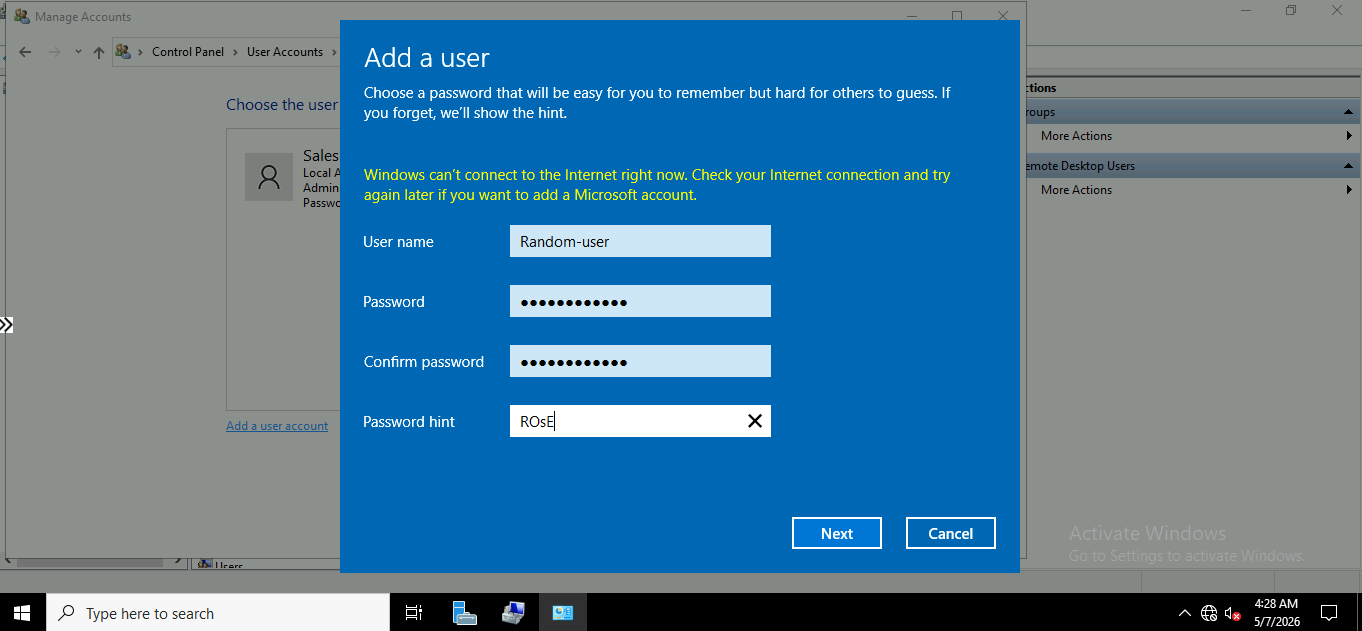Click User Accounts breadcrumb
Image resolution: width=1362 pixels, height=631 pixels.
285,52
